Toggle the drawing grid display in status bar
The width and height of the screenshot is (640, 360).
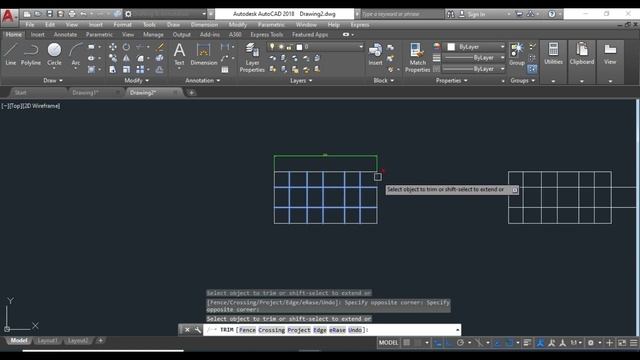407,343
